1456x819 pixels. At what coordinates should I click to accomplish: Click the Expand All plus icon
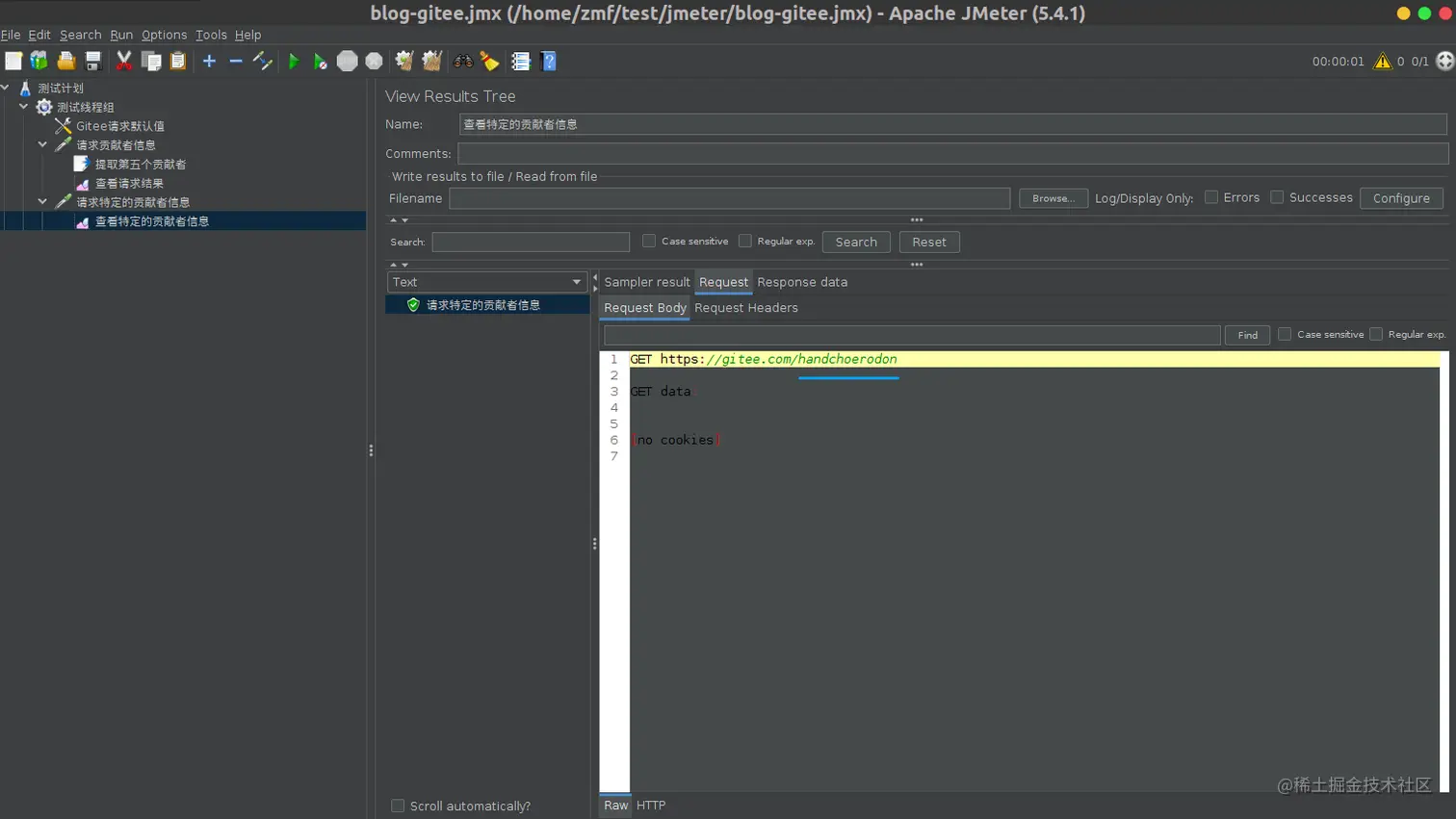pos(209,62)
